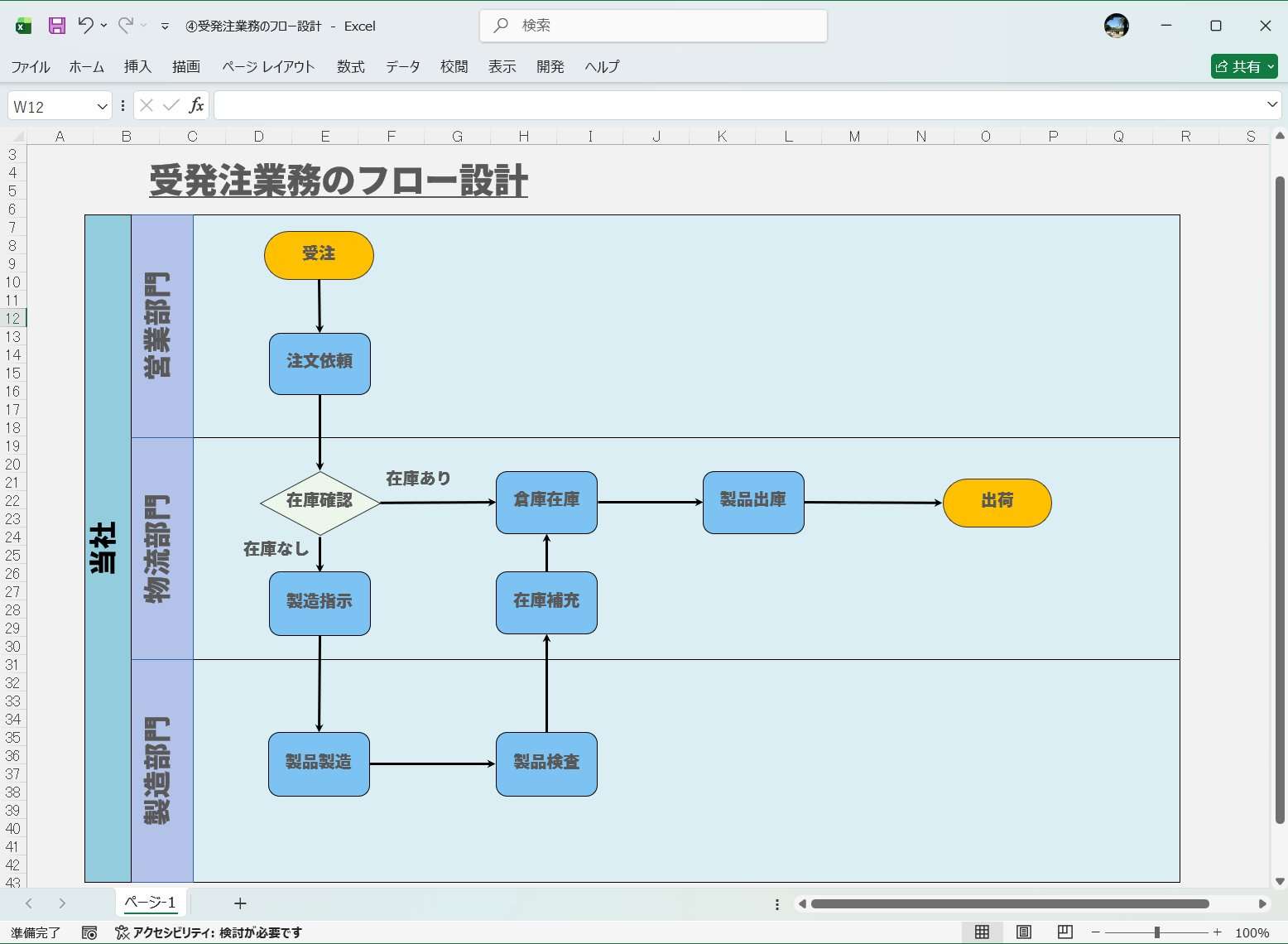Click the new sheet plus button
The height and width of the screenshot is (944, 1288).
(x=240, y=903)
